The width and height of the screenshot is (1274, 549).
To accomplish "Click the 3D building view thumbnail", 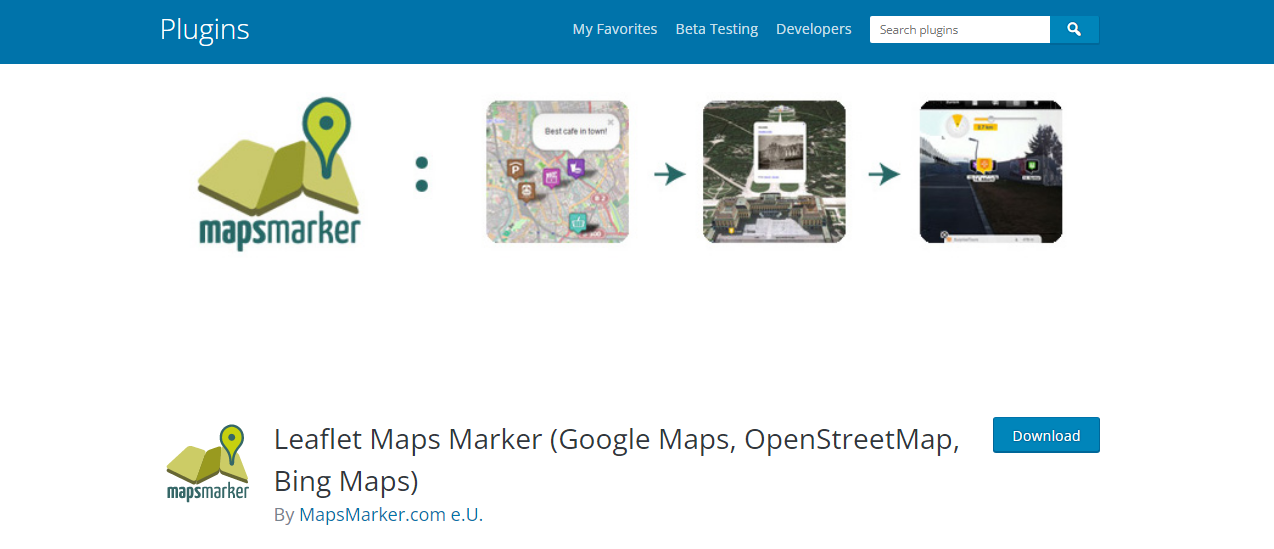I will pyautogui.click(x=774, y=171).
